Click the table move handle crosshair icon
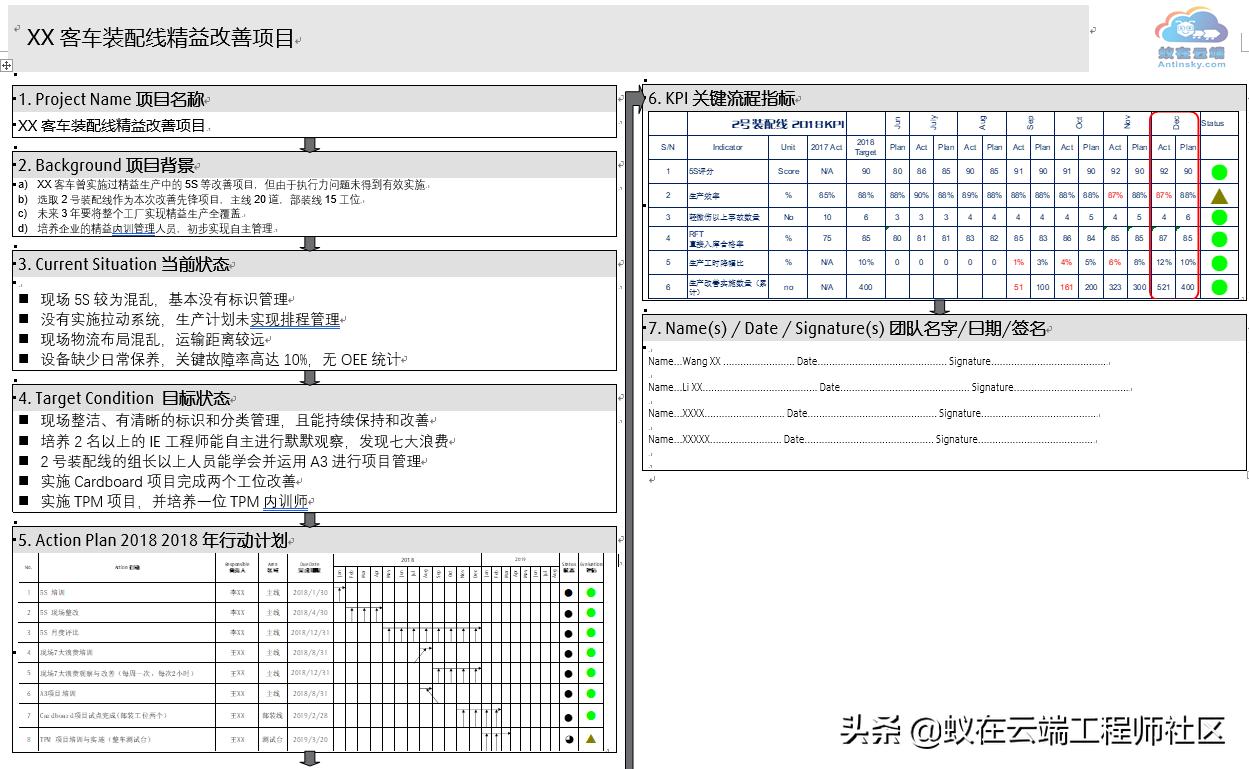Viewport: 1249px width, 769px height. pyautogui.click(x=8, y=64)
